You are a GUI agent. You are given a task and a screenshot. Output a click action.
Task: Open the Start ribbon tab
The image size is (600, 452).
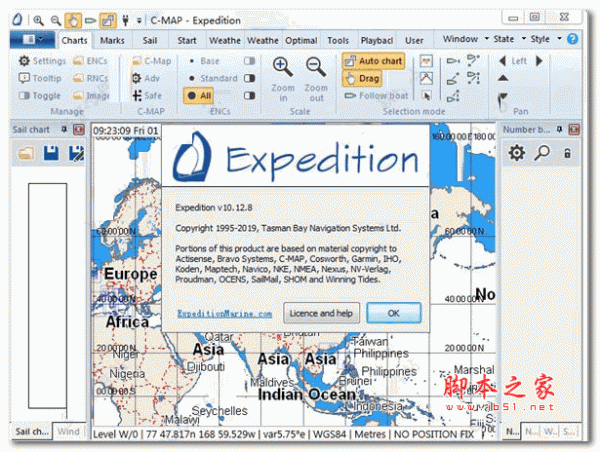187,41
